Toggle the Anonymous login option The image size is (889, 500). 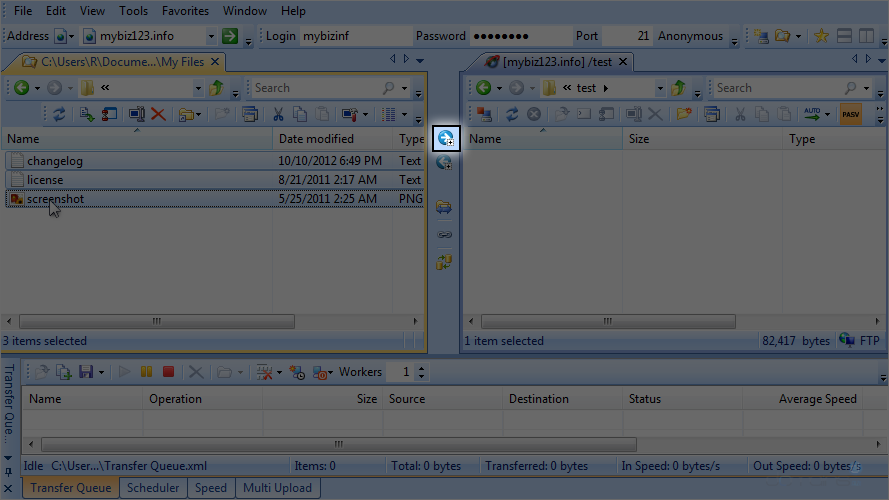point(690,36)
